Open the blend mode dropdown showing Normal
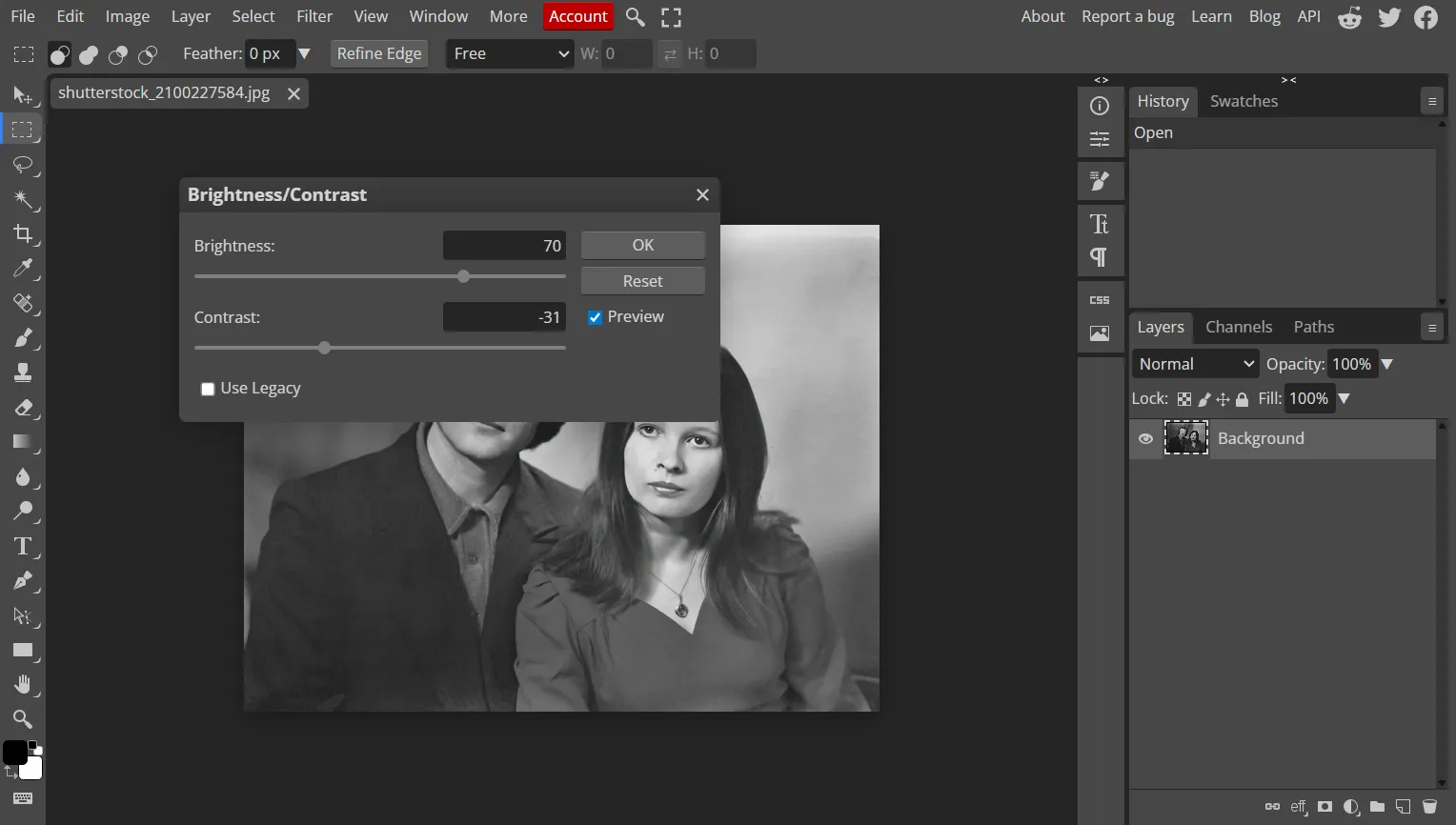 tap(1195, 363)
